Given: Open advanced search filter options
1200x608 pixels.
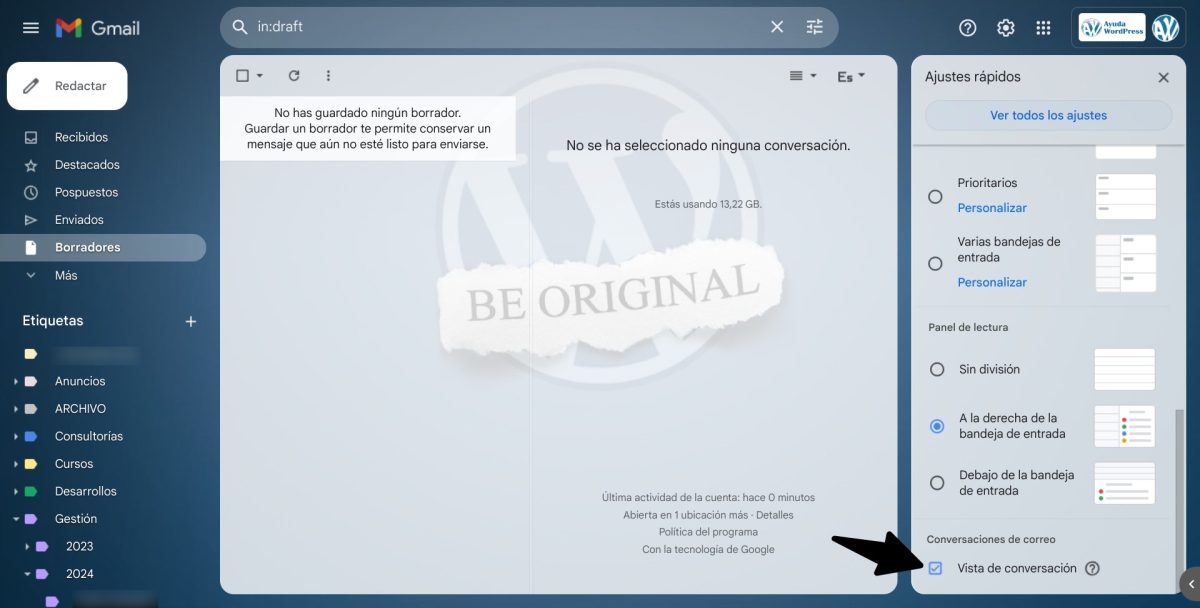Looking at the screenshot, I should [815, 27].
